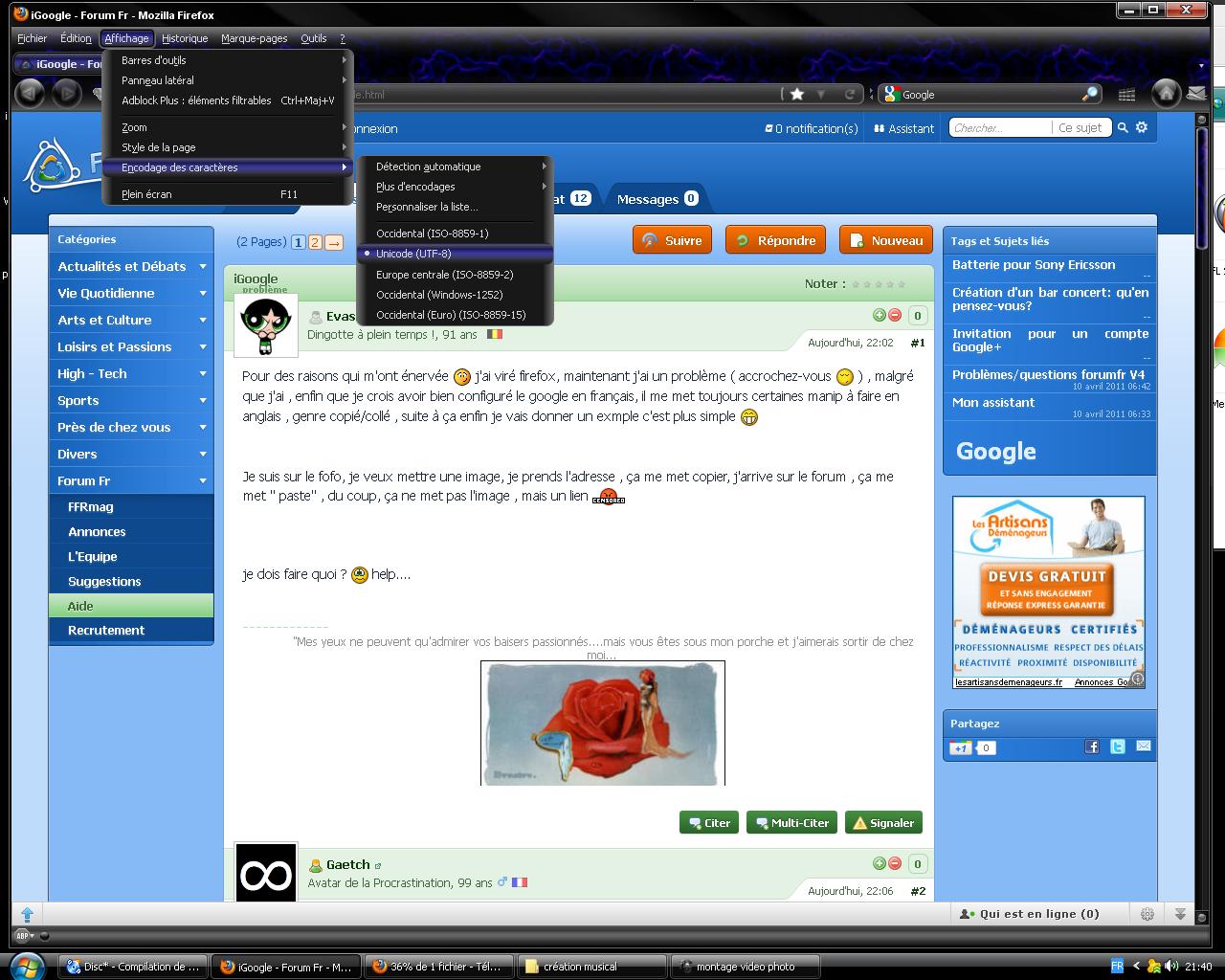Select Unicode (UTF-8) encoding

456,254
